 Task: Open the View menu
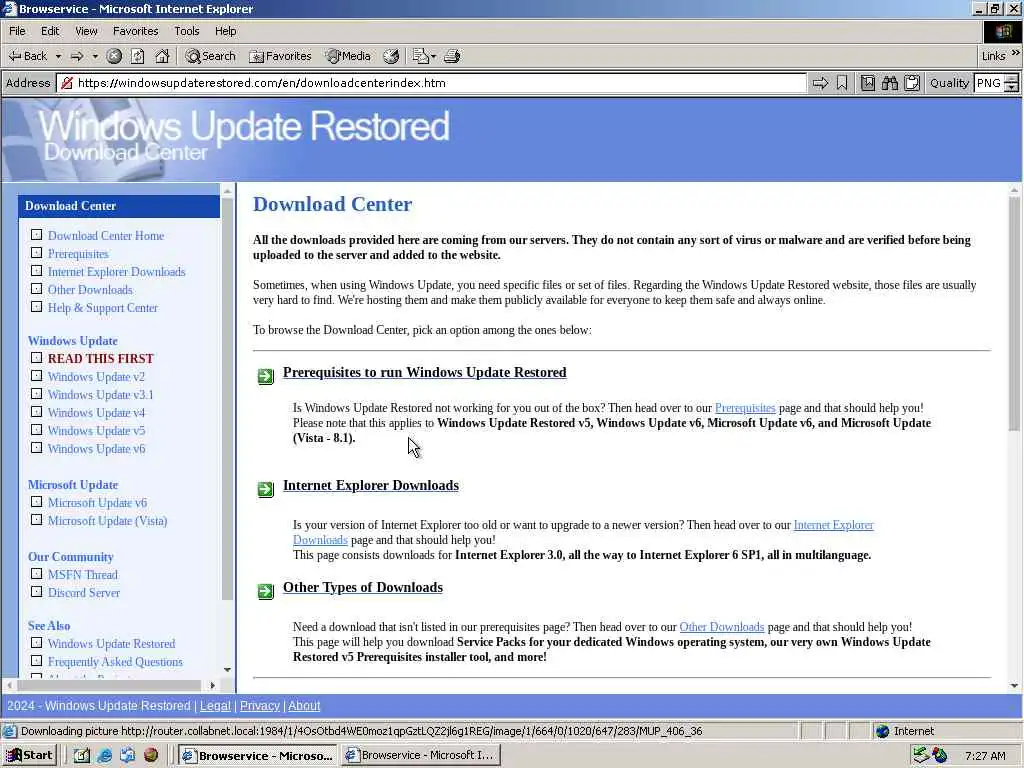point(86,31)
